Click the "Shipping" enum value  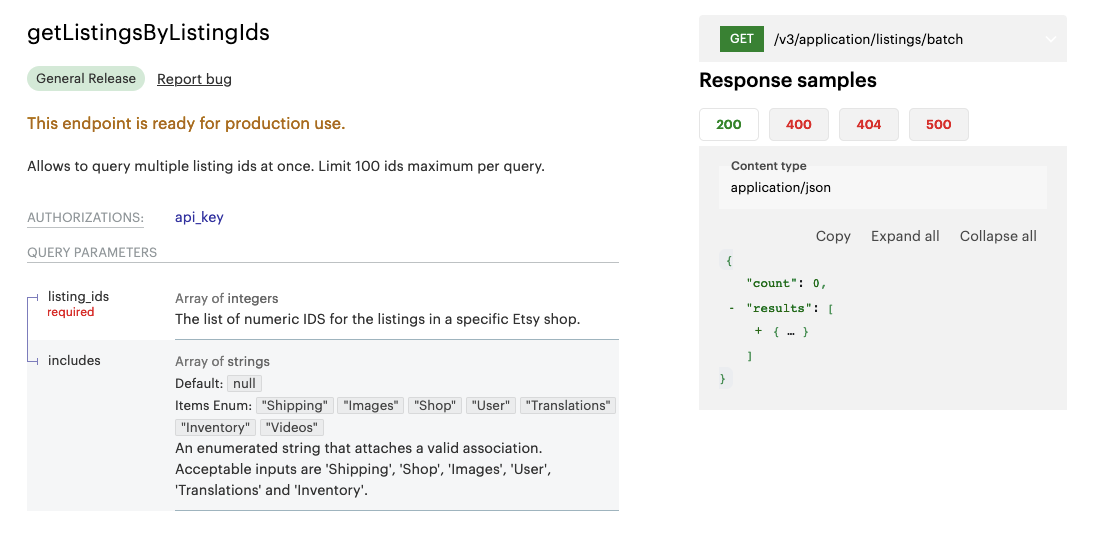click(x=295, y=406)
